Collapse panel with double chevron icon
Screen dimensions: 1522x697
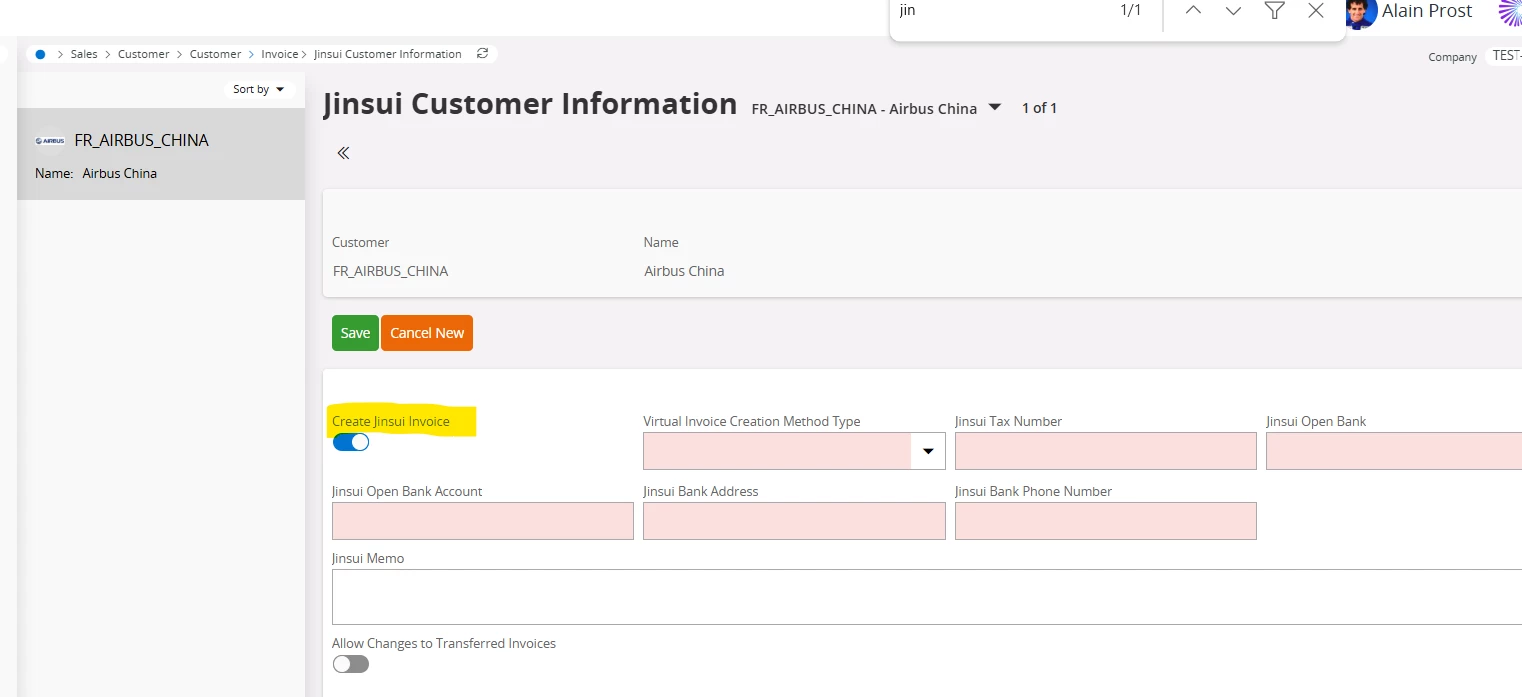click(343, 153)
